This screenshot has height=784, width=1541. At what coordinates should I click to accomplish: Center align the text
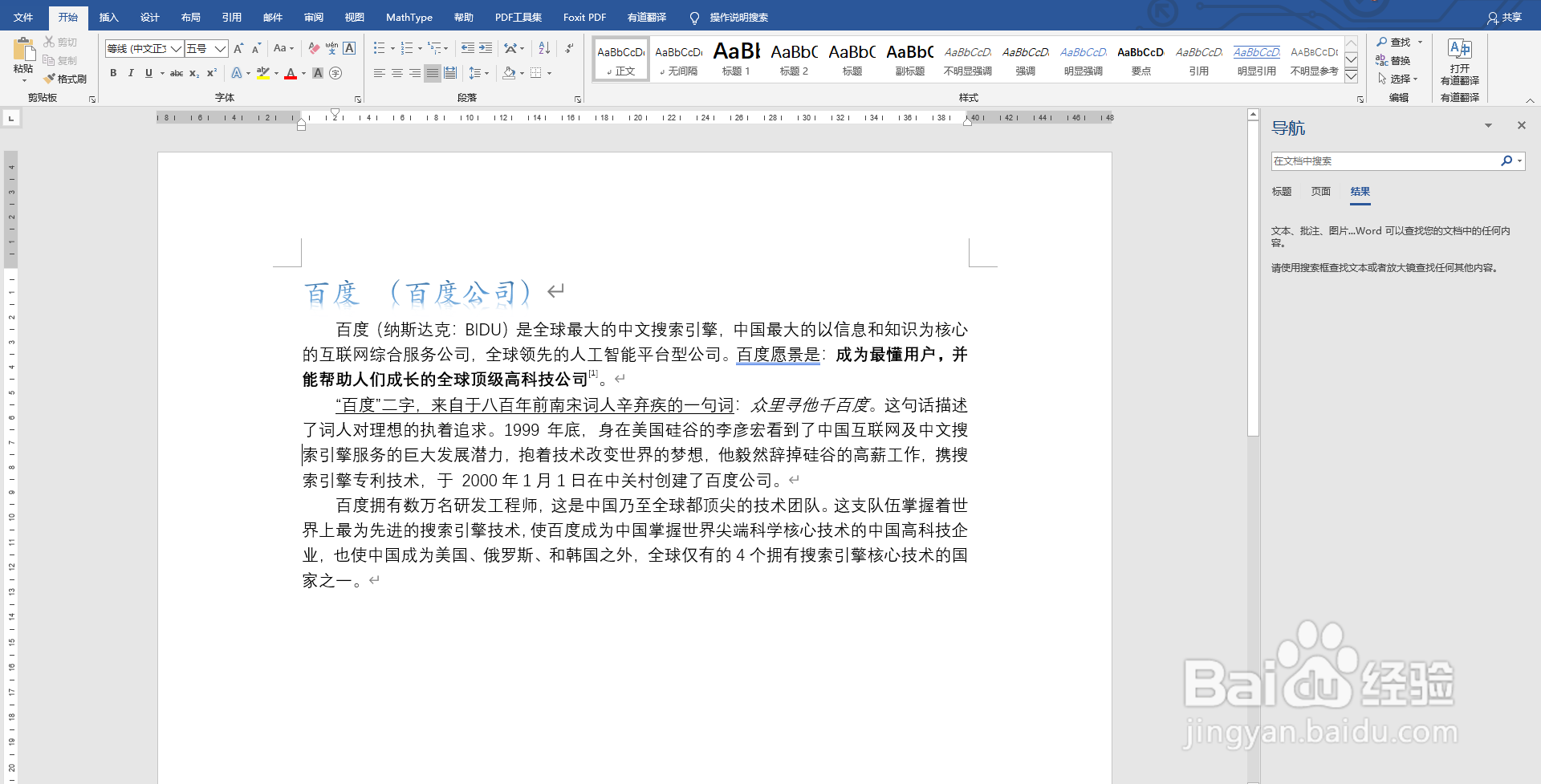click(397, 73)
